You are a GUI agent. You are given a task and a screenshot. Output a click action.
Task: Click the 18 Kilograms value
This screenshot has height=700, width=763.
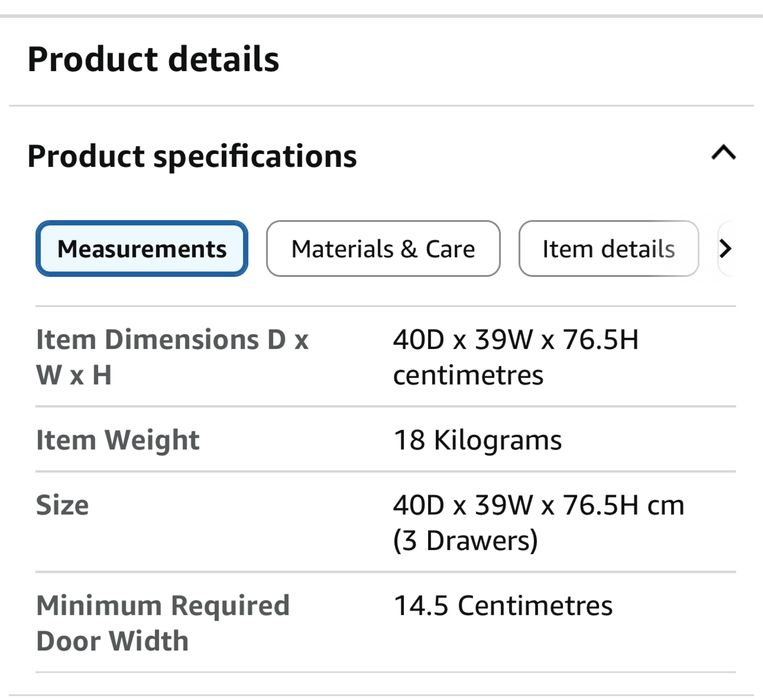point(478,440)
